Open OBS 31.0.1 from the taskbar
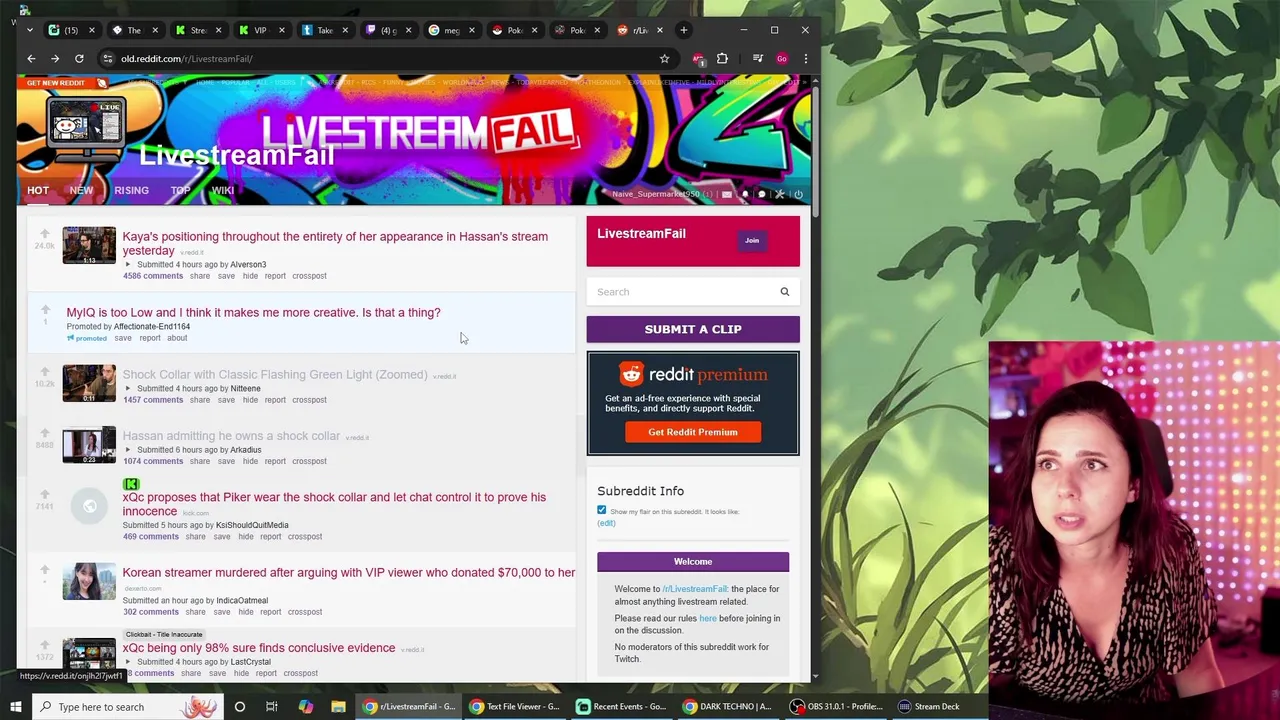 click(836, 707)
